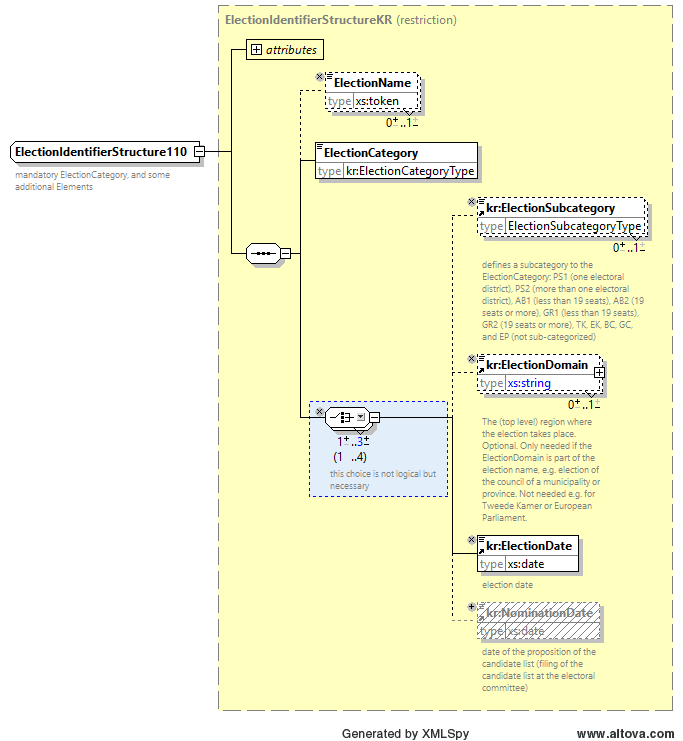Viewport: 683px width, 741px height.
Task: Click restriction marker beside choice compositor
Action: point(320,412)
